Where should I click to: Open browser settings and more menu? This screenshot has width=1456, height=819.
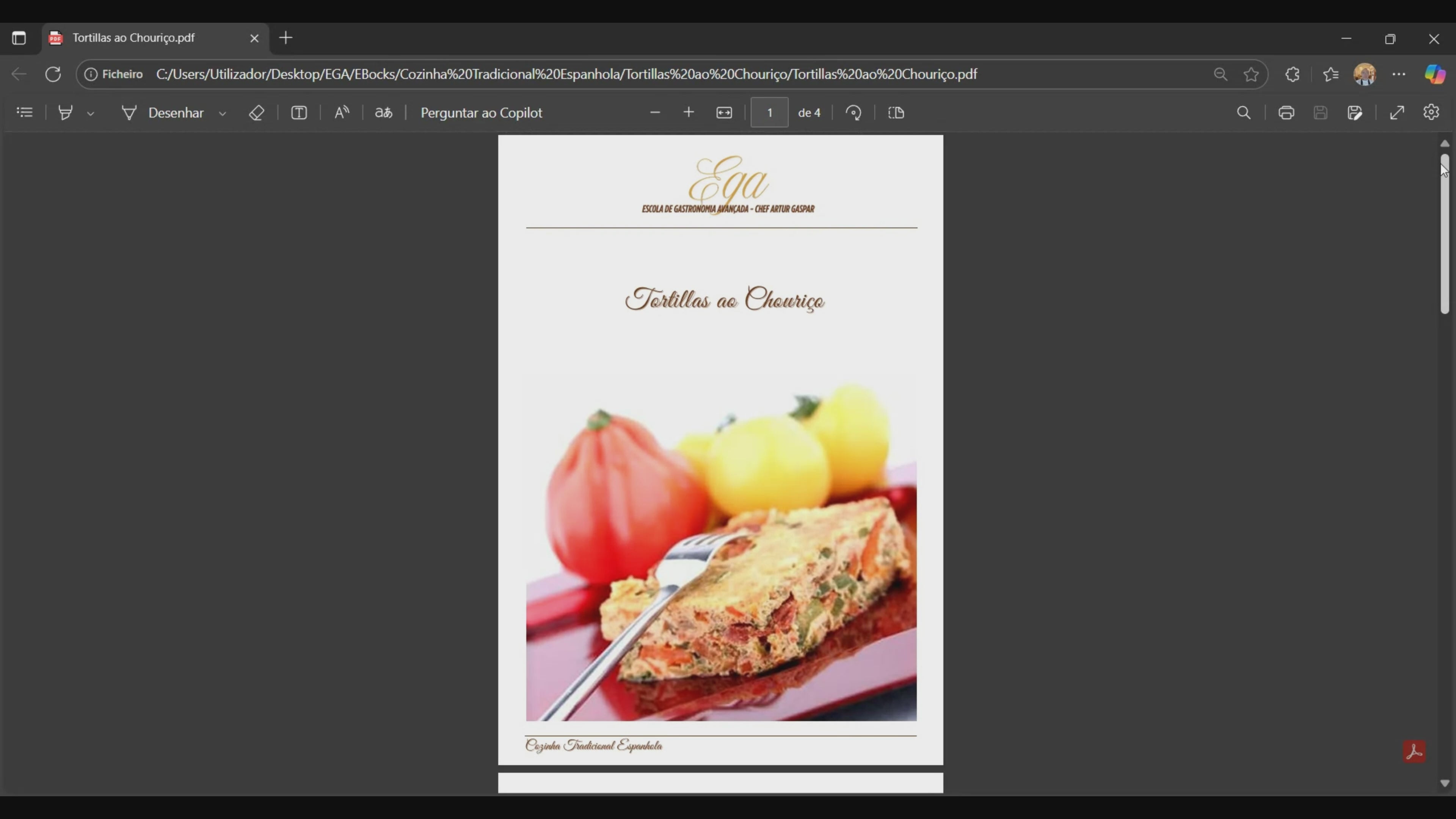1399,74
